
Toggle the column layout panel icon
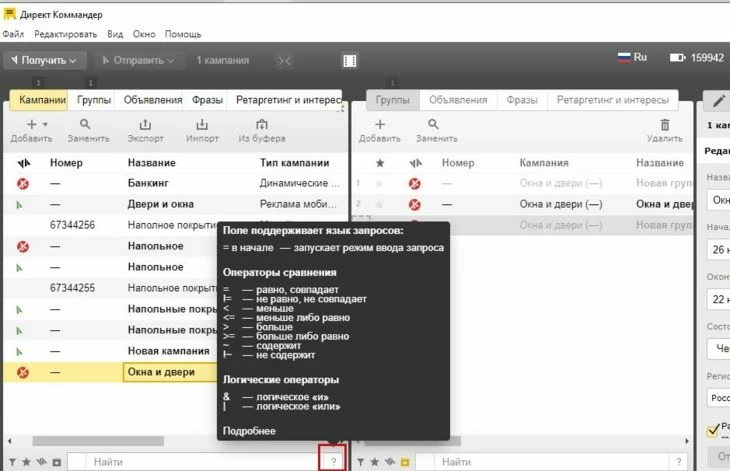(x=350, y=61)
